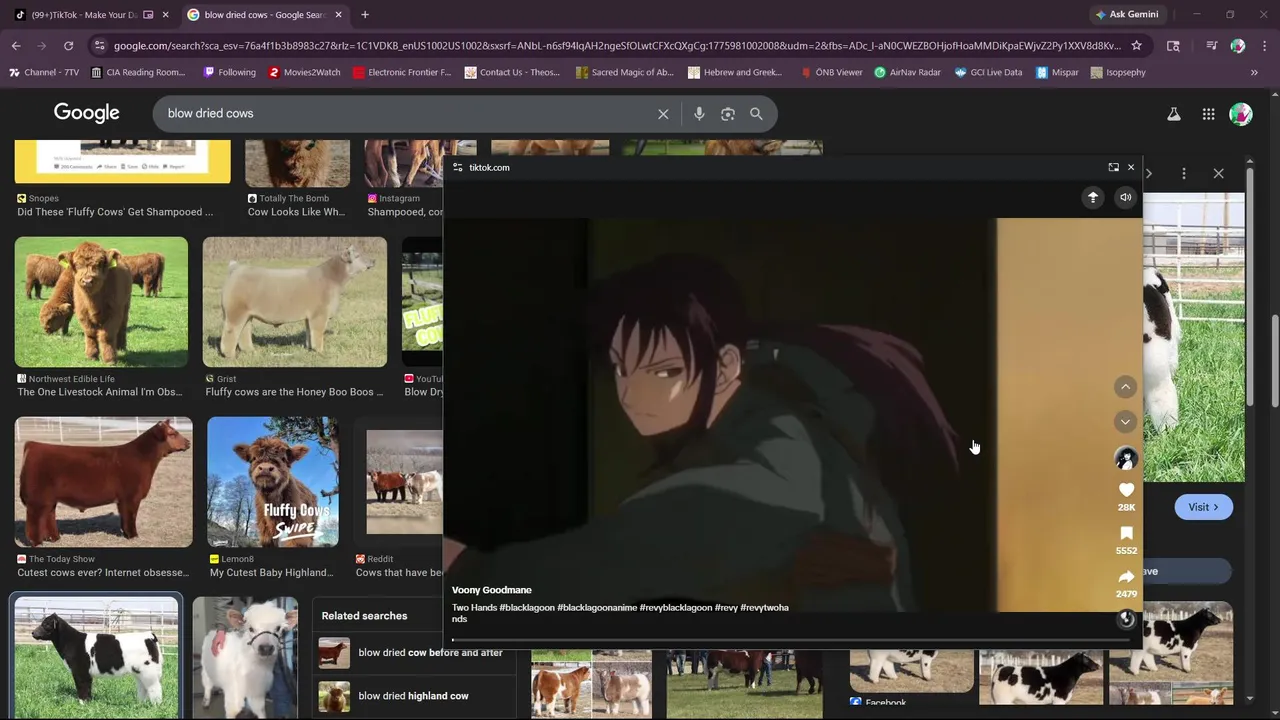Open Lemon8 Fluffy Cows Swipe thumbnail
This screenshot has width=1280, height=720.
[273, 482]
